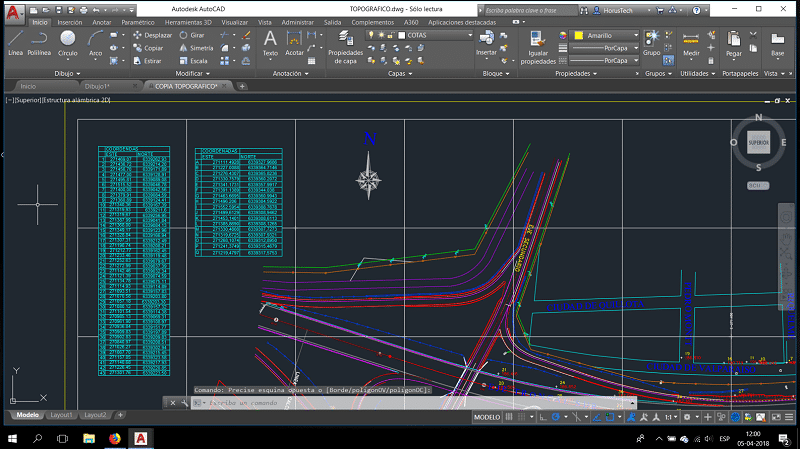Image resolution: width=800 pixels, height=449 pixels.
Task: Click the Pegar clipboard tool
Action: [x=734, y=43]
